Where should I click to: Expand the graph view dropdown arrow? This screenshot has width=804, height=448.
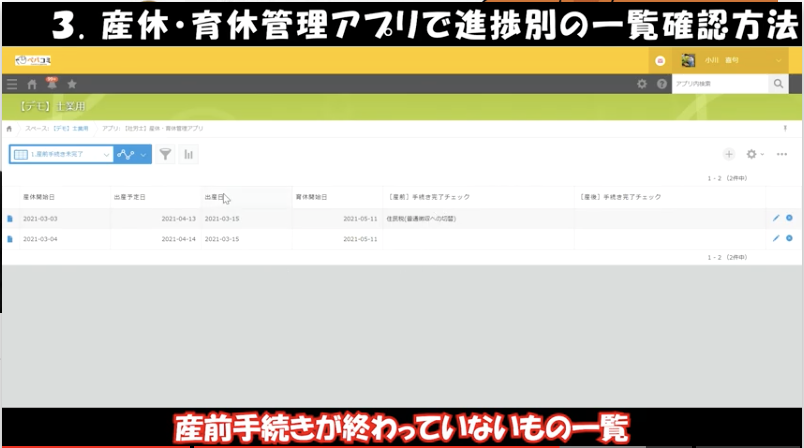(144, 154)
